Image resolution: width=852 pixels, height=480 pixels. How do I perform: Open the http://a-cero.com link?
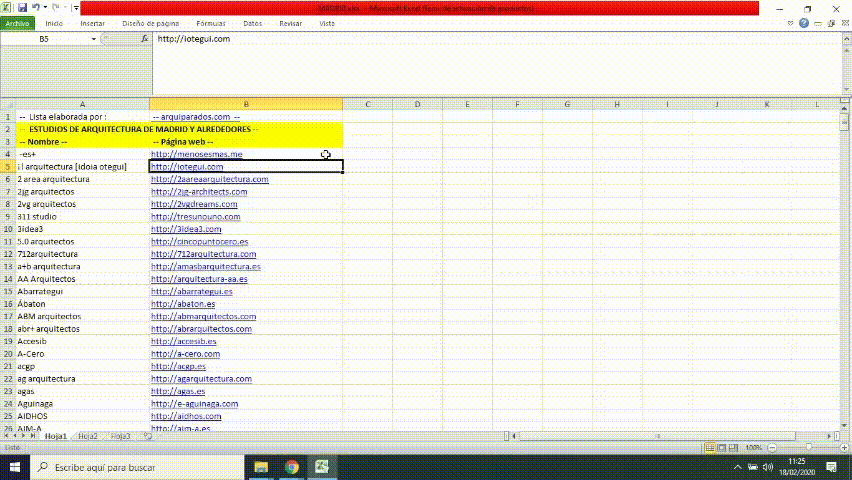pyautogui.click(x=185, y=354)
